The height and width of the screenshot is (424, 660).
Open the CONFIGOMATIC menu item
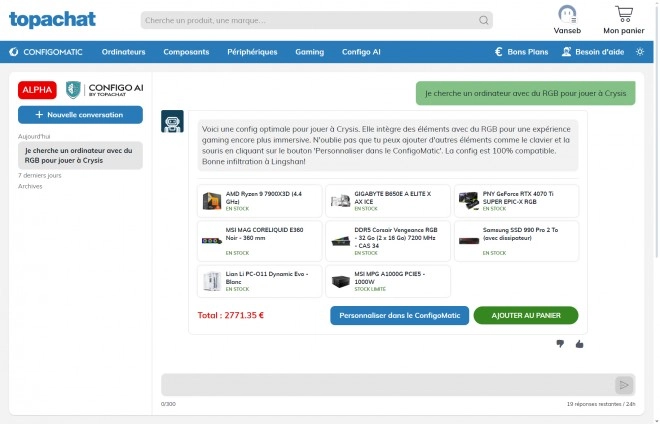tap(53, 52)
